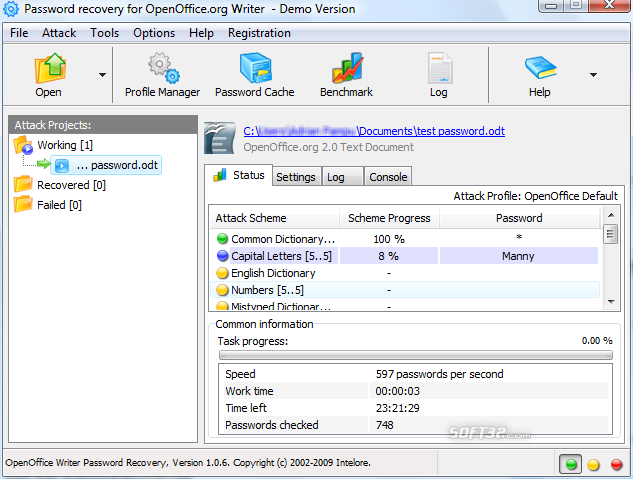Switch to the Console tab
633x479 pixels.
388,177
